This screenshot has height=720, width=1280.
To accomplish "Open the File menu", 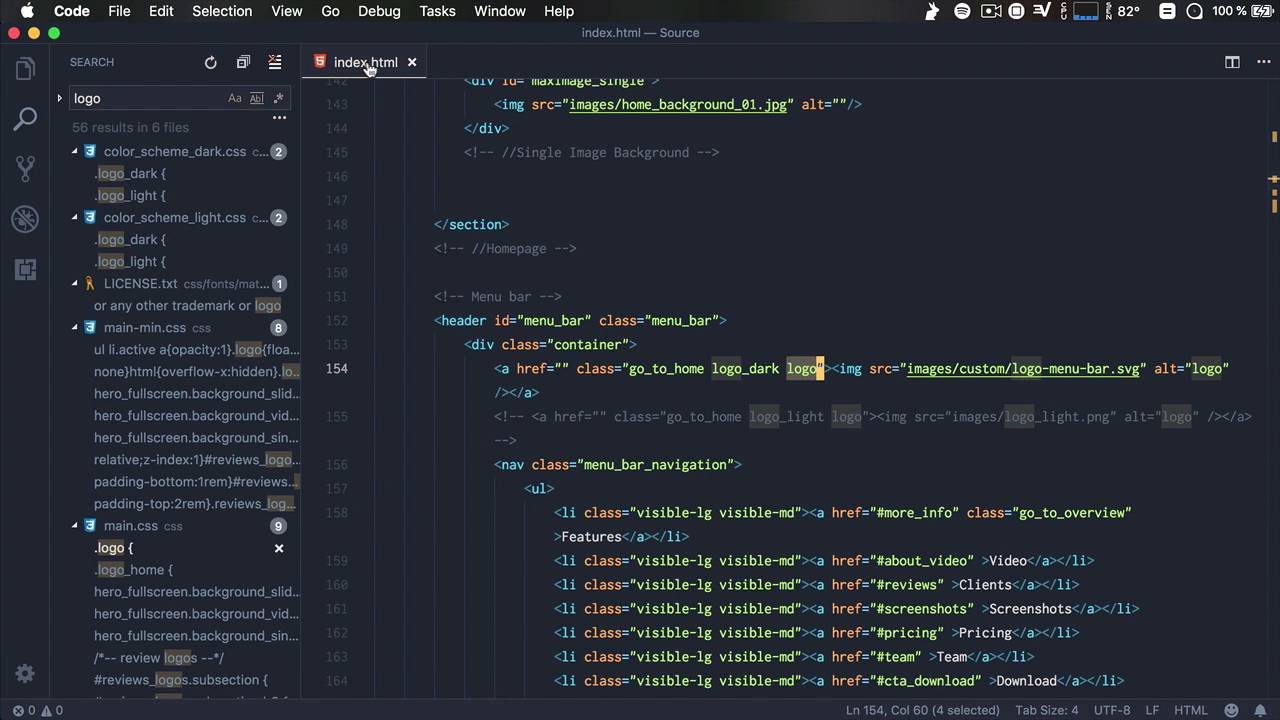I will click(119, 11).
